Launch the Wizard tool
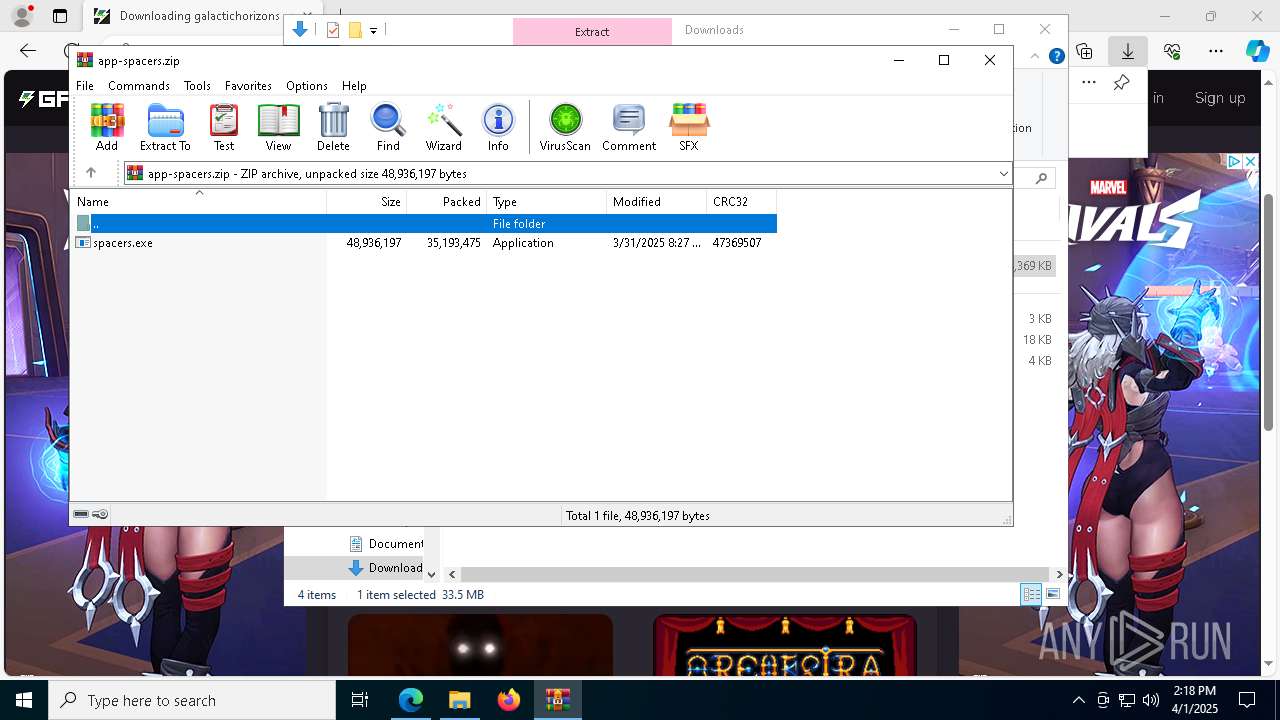 (x=443, y=127)
